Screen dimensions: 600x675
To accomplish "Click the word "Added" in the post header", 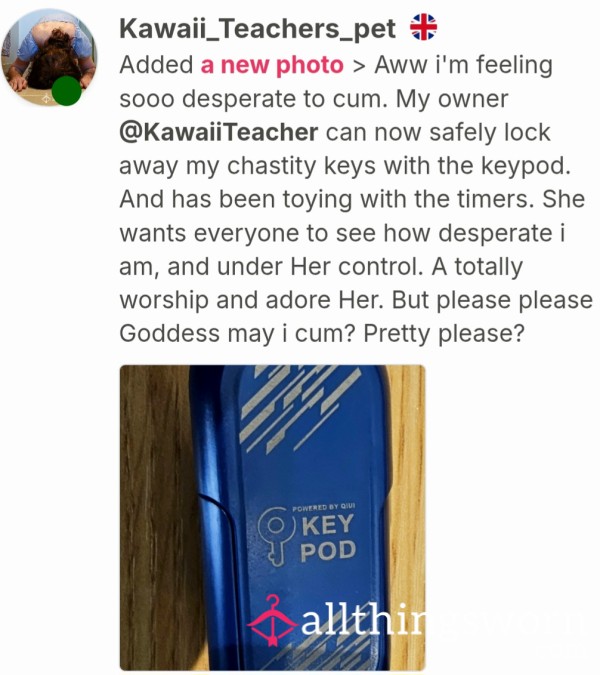I will point(156,65).
